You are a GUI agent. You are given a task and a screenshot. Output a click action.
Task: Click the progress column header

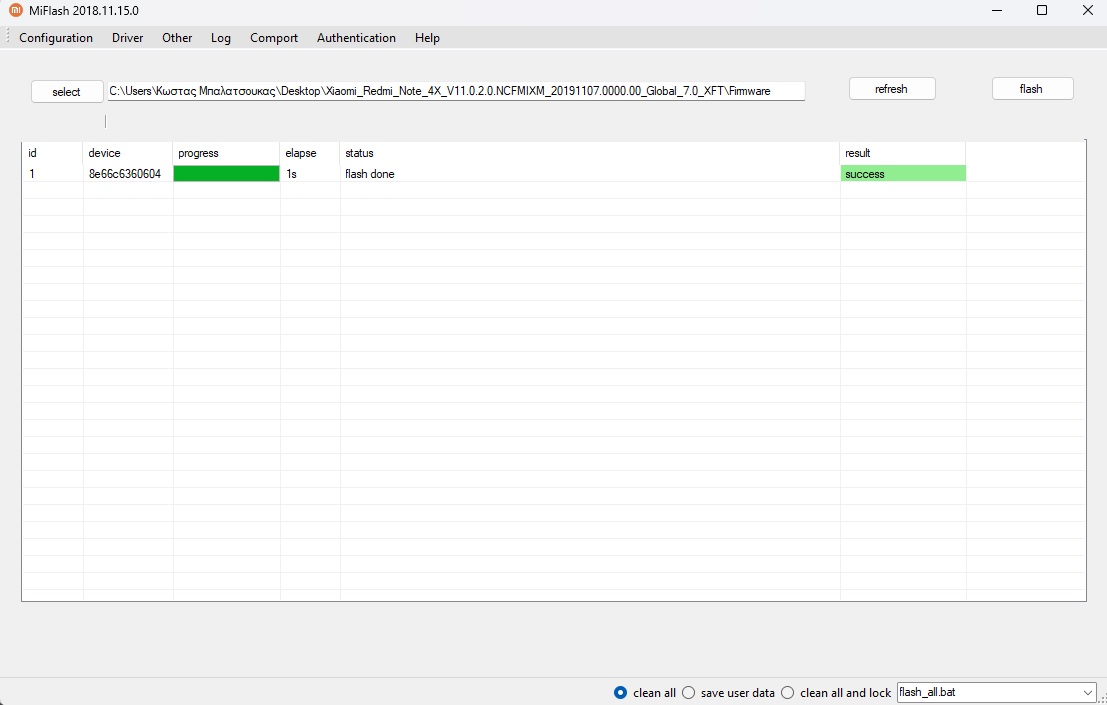tap(227, 153)
